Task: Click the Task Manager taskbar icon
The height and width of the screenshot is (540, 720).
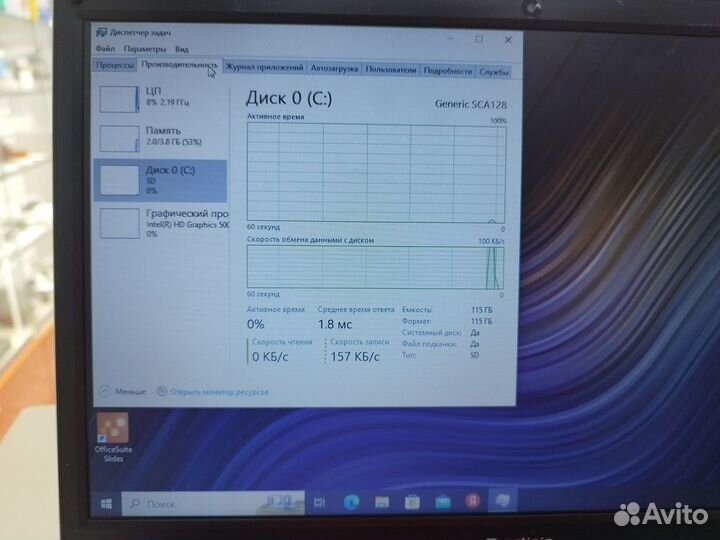Action: coord(502,500)
